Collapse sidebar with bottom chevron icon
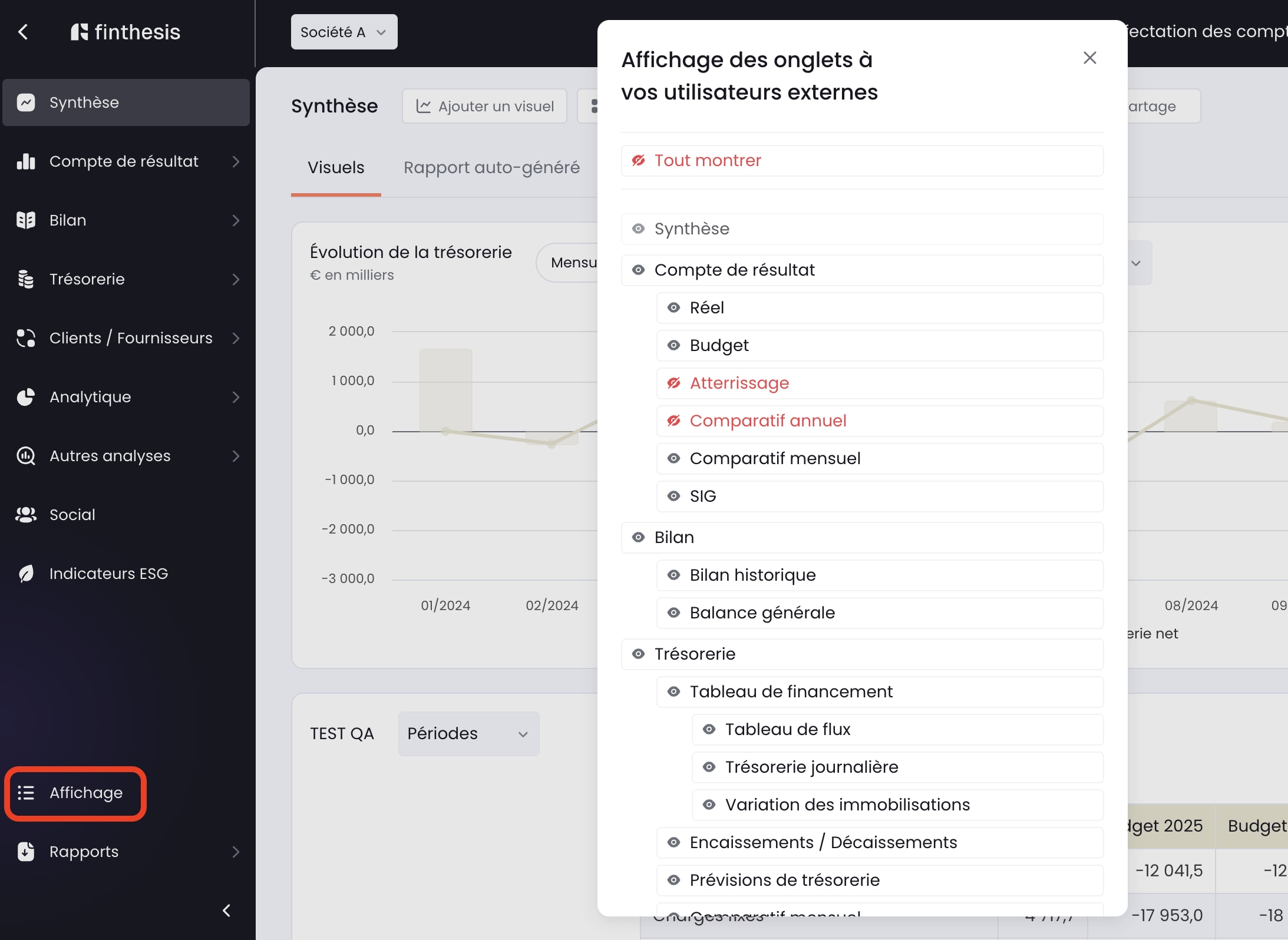This screenshot has width=1288, height=940. tap(226, 911)
